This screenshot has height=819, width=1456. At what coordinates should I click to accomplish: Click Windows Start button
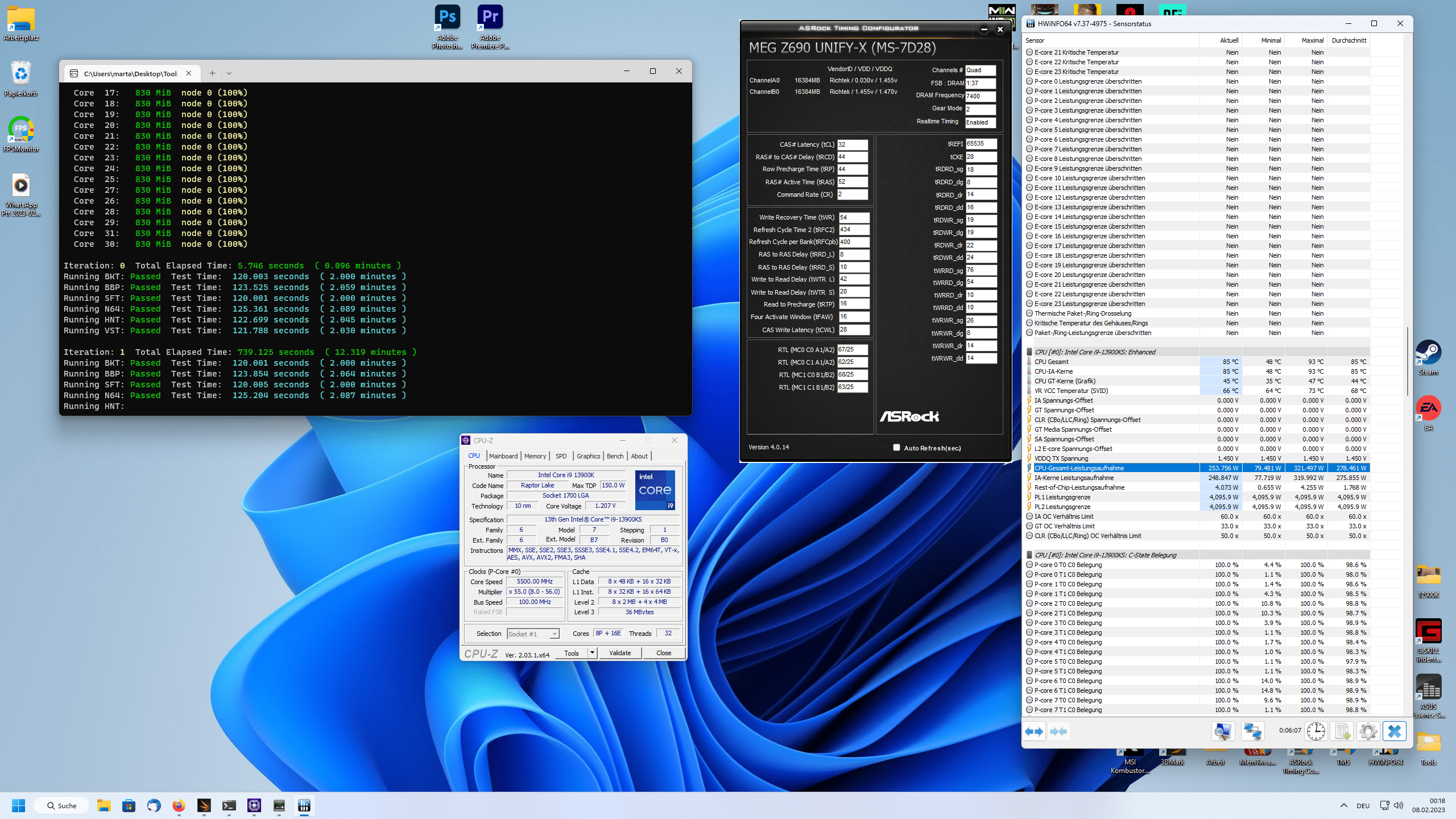click(x=18, y=805)
